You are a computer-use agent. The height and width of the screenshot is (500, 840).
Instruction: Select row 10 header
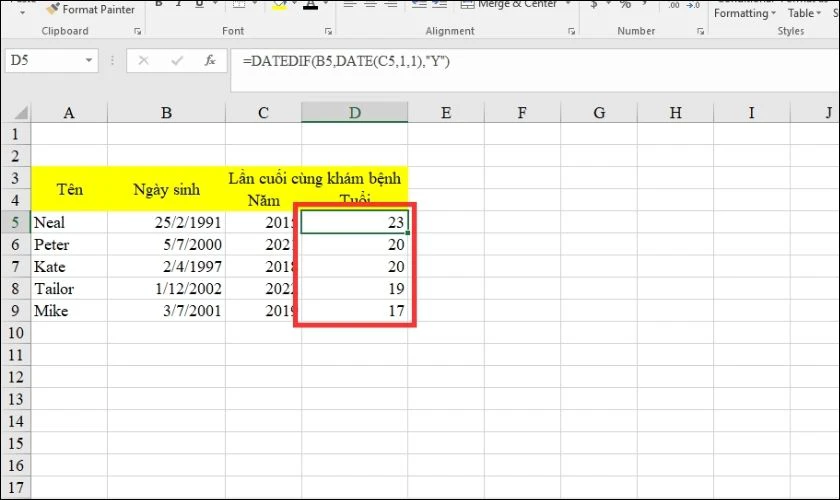(16, 332)
